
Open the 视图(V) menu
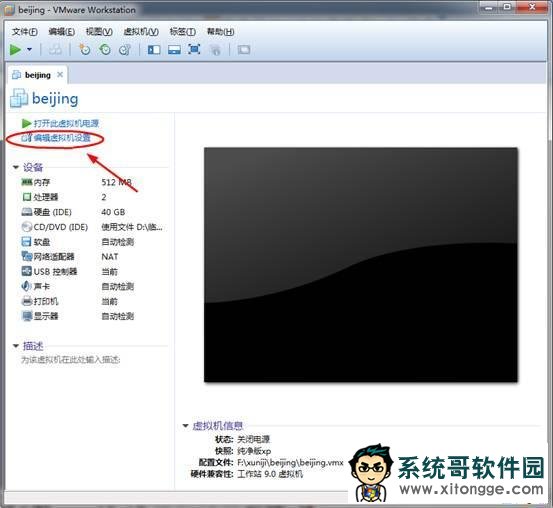pos(99,32)
